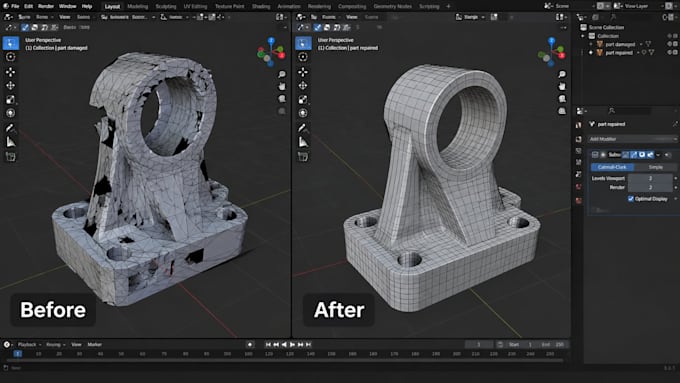Click the navigation gizmo in right viewport
This screenshot has width=680, height=383.
tap(551, 52)
